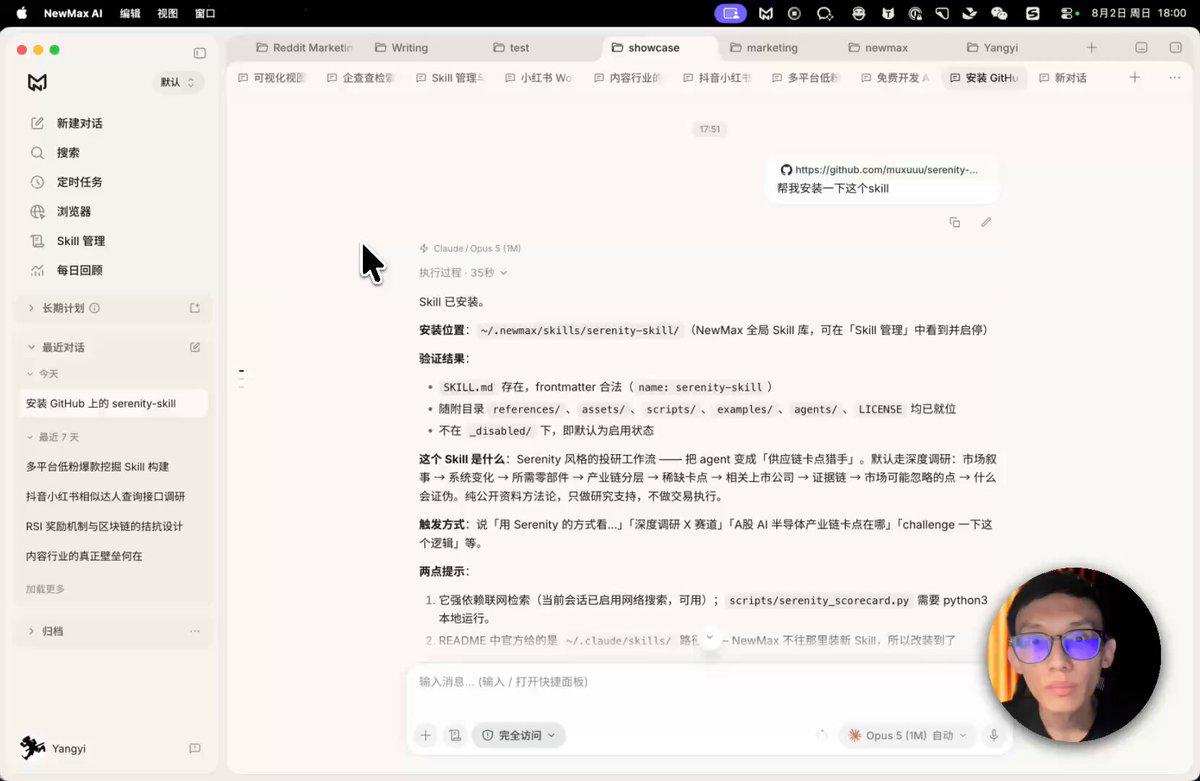This screenshot has width=1200, height=781.
Task: Add a new project tab
Action: click(x=1092, y=47)
